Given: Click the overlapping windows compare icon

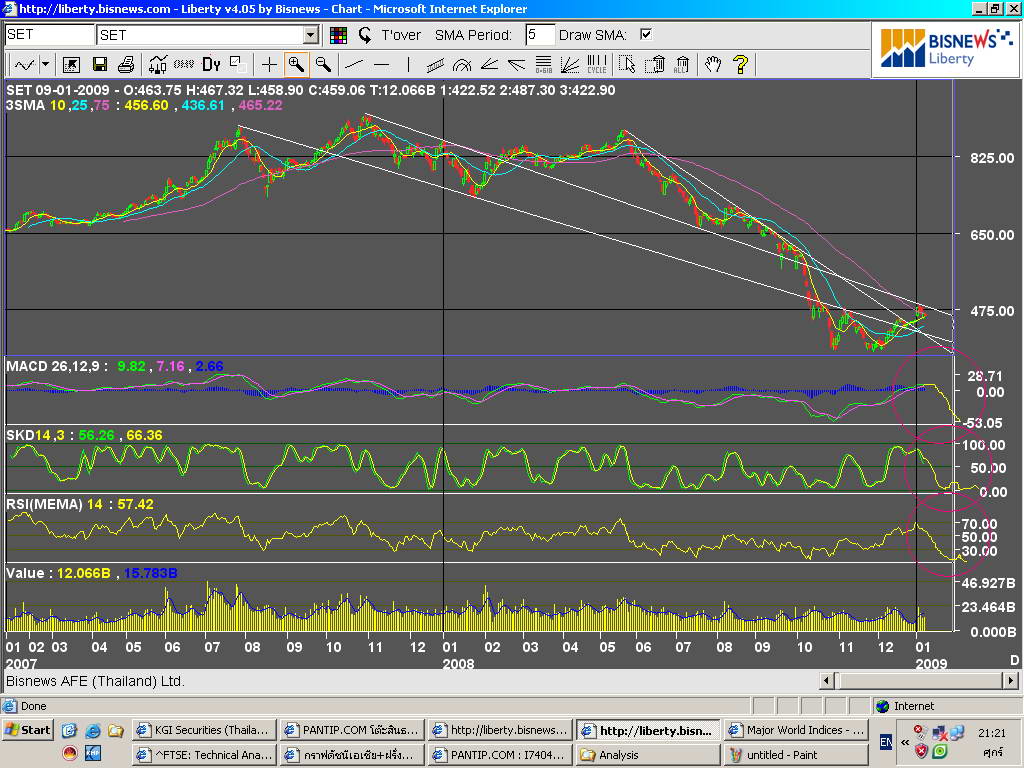Looking at the screenshot, I should pyautogui.click(x=238, y=64).
